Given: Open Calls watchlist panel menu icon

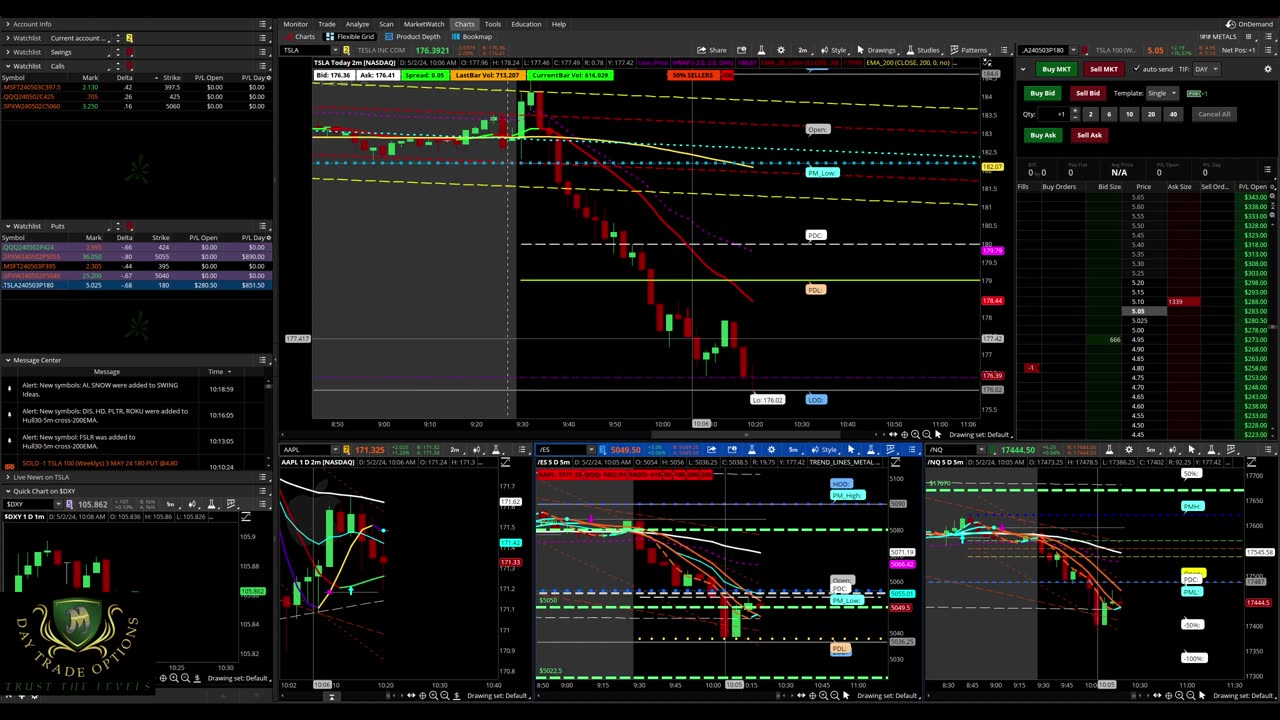Looking at the screenshot, I should coord(263,66).
